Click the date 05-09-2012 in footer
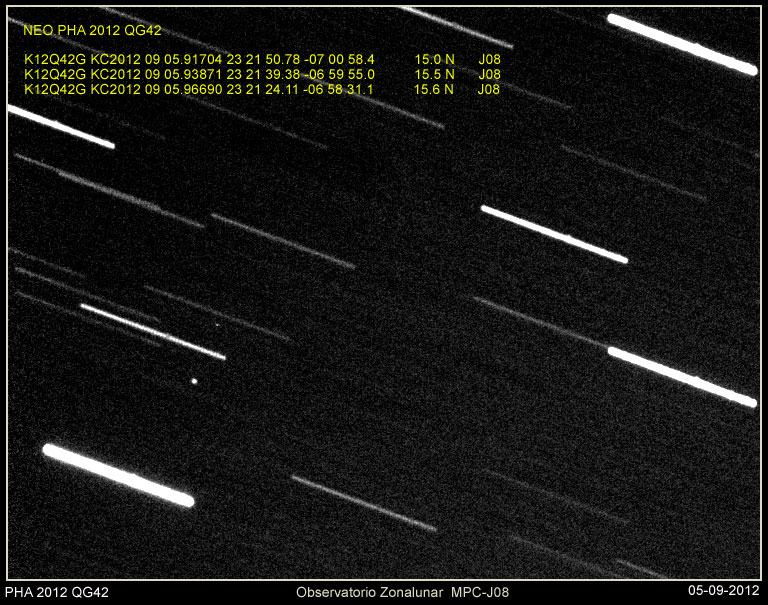 click(x=724, y=593)
